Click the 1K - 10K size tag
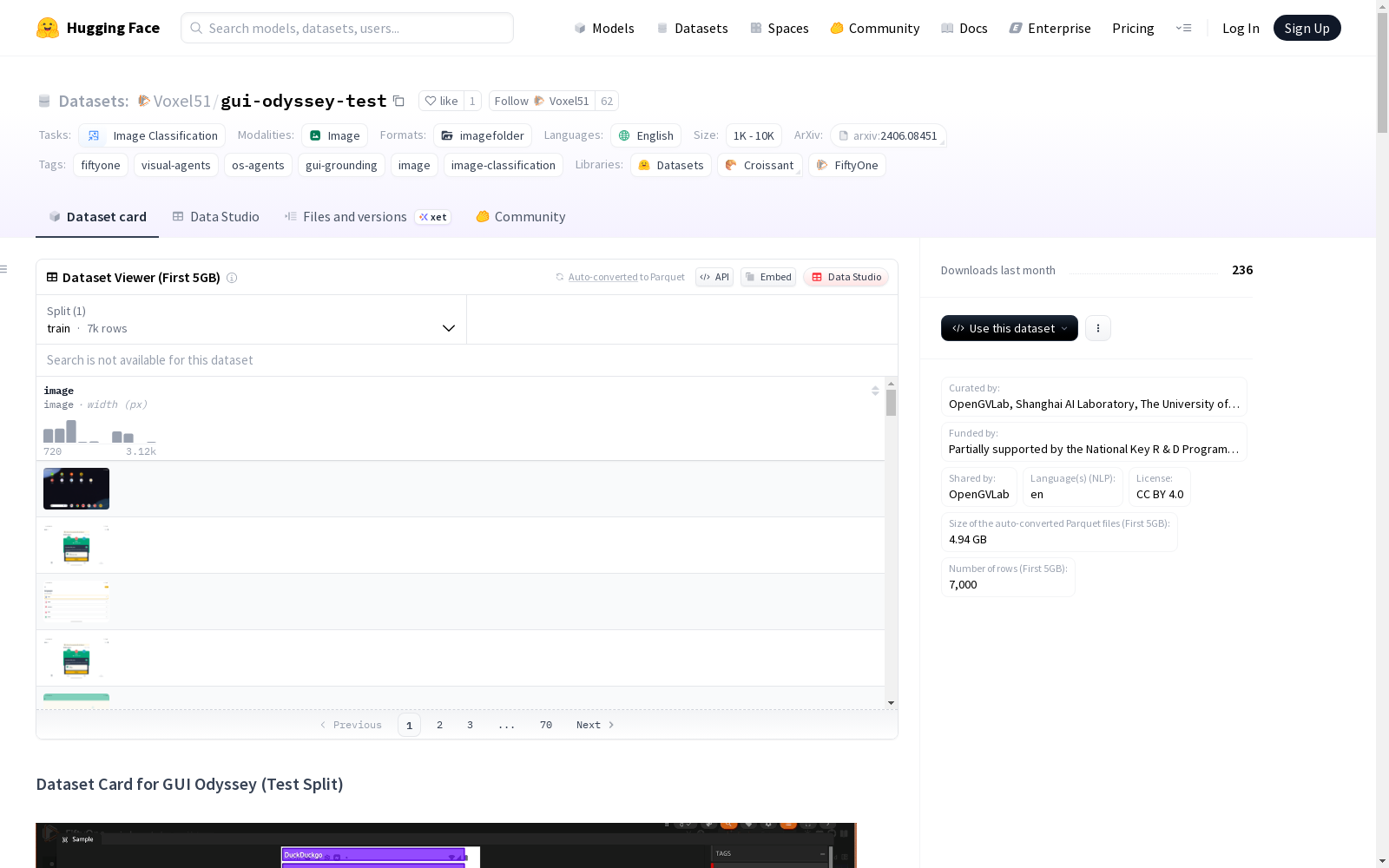The width and height of the screenshot is (1389, 868). tap(754, 135)
